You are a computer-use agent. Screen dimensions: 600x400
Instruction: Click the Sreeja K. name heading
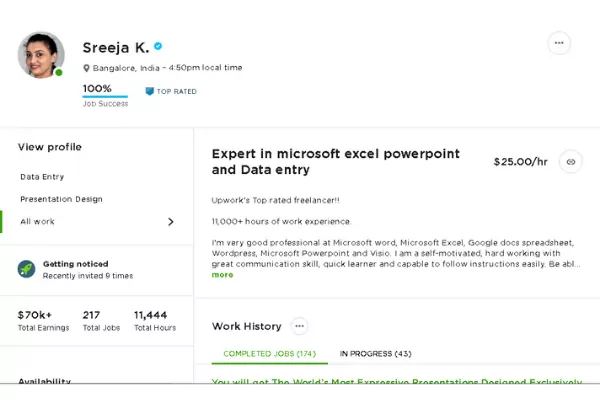(116, 47)
